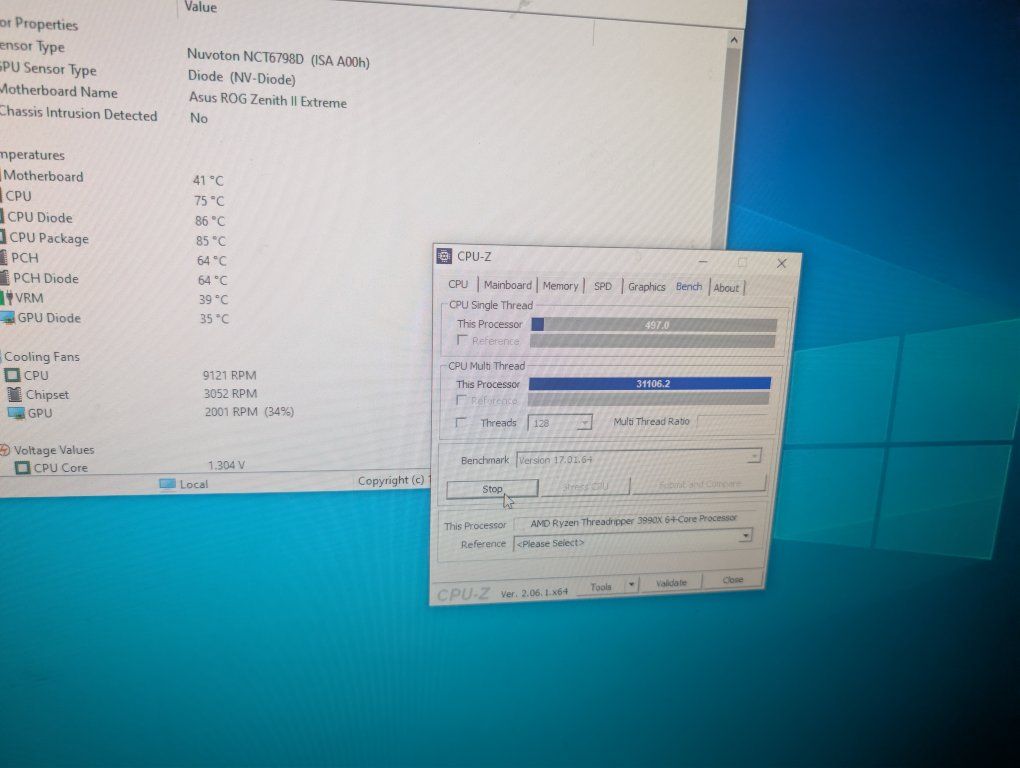Toggle the Threads checkbox
This screenshot has width=1020, height=768.
coord(460,423)
